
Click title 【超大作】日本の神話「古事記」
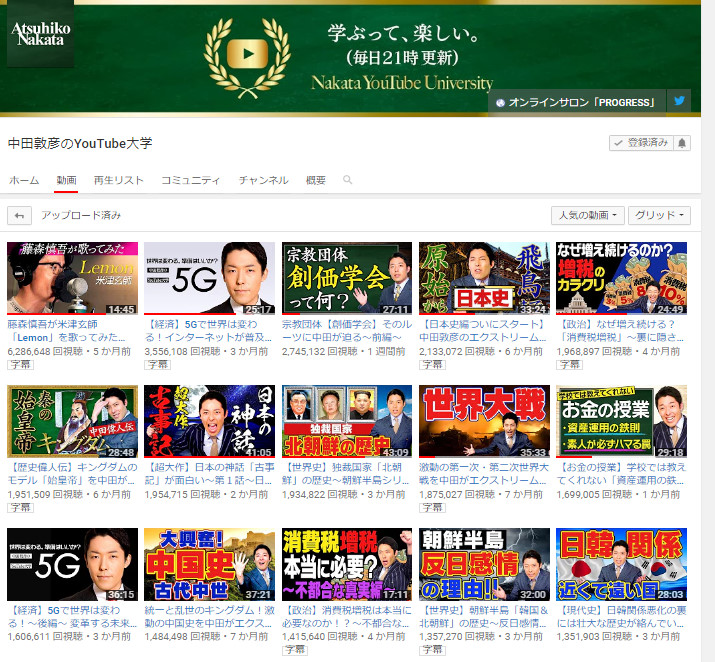pyautogui.click(x=209, y=474)
